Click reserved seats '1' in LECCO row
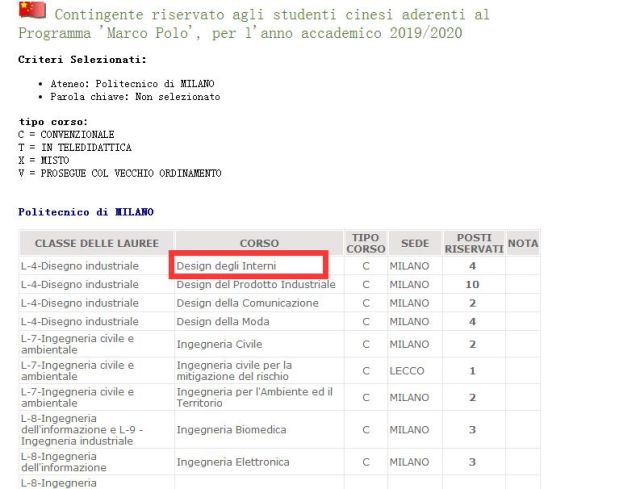This screenshot has height=489, width=640. pyautogui.click(x=472, y=371)
